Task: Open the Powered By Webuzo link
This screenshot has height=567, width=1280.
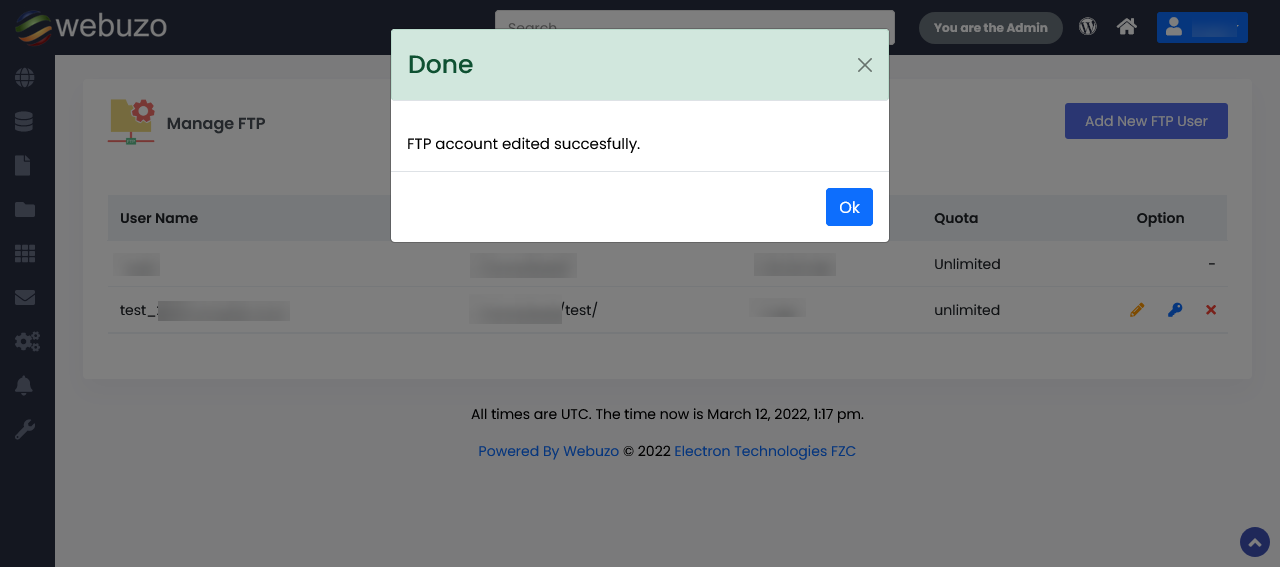Action: coord(548,451)
